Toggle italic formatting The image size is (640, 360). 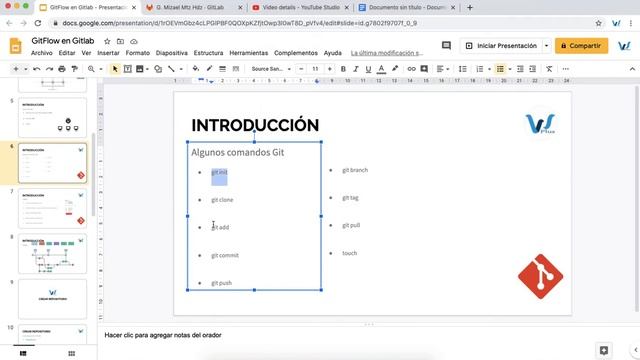pyautogui.click(x=356, y=69)
